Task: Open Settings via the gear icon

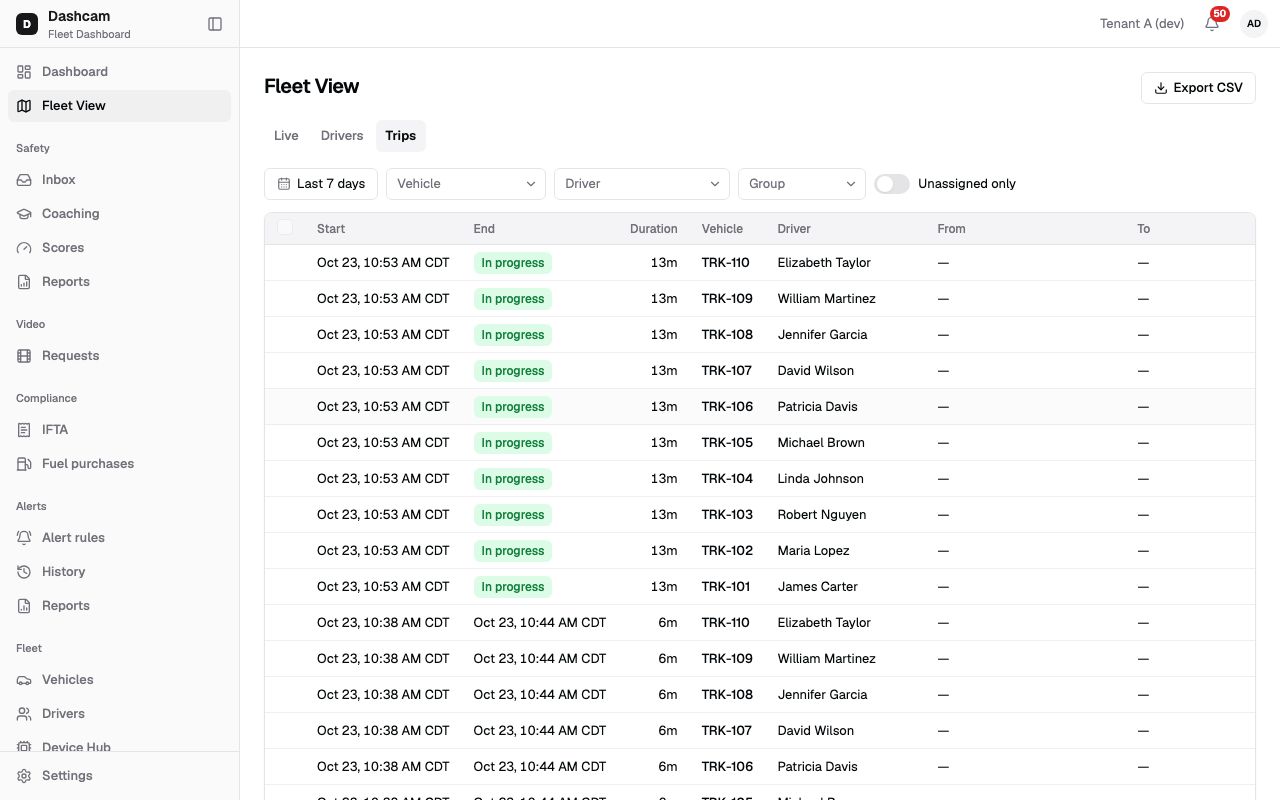Action: tap(24, 776)
